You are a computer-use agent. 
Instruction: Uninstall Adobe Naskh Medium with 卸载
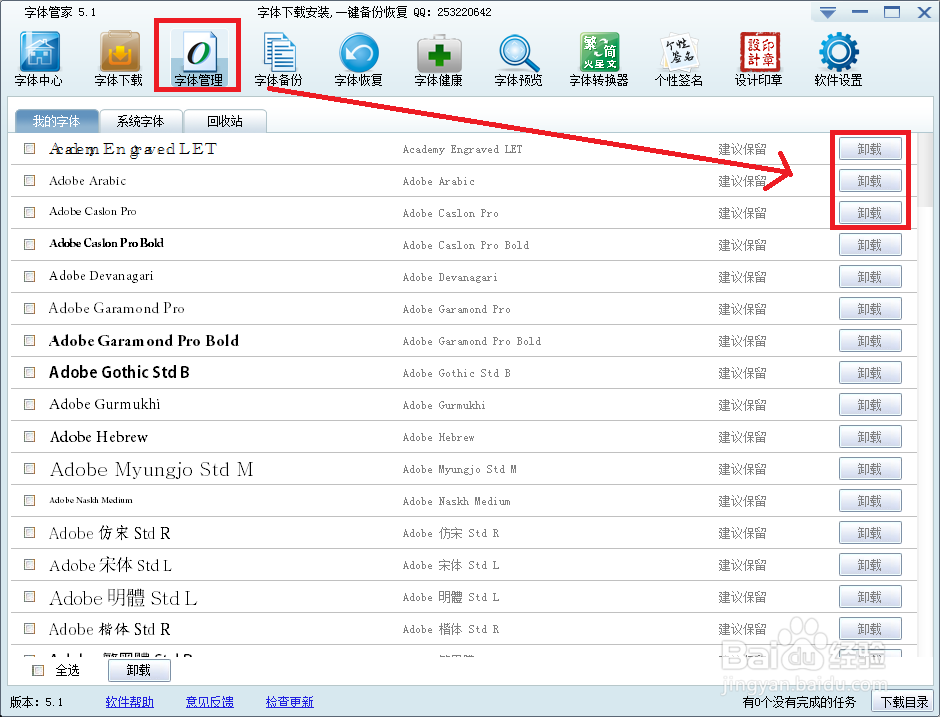point(870,501)
